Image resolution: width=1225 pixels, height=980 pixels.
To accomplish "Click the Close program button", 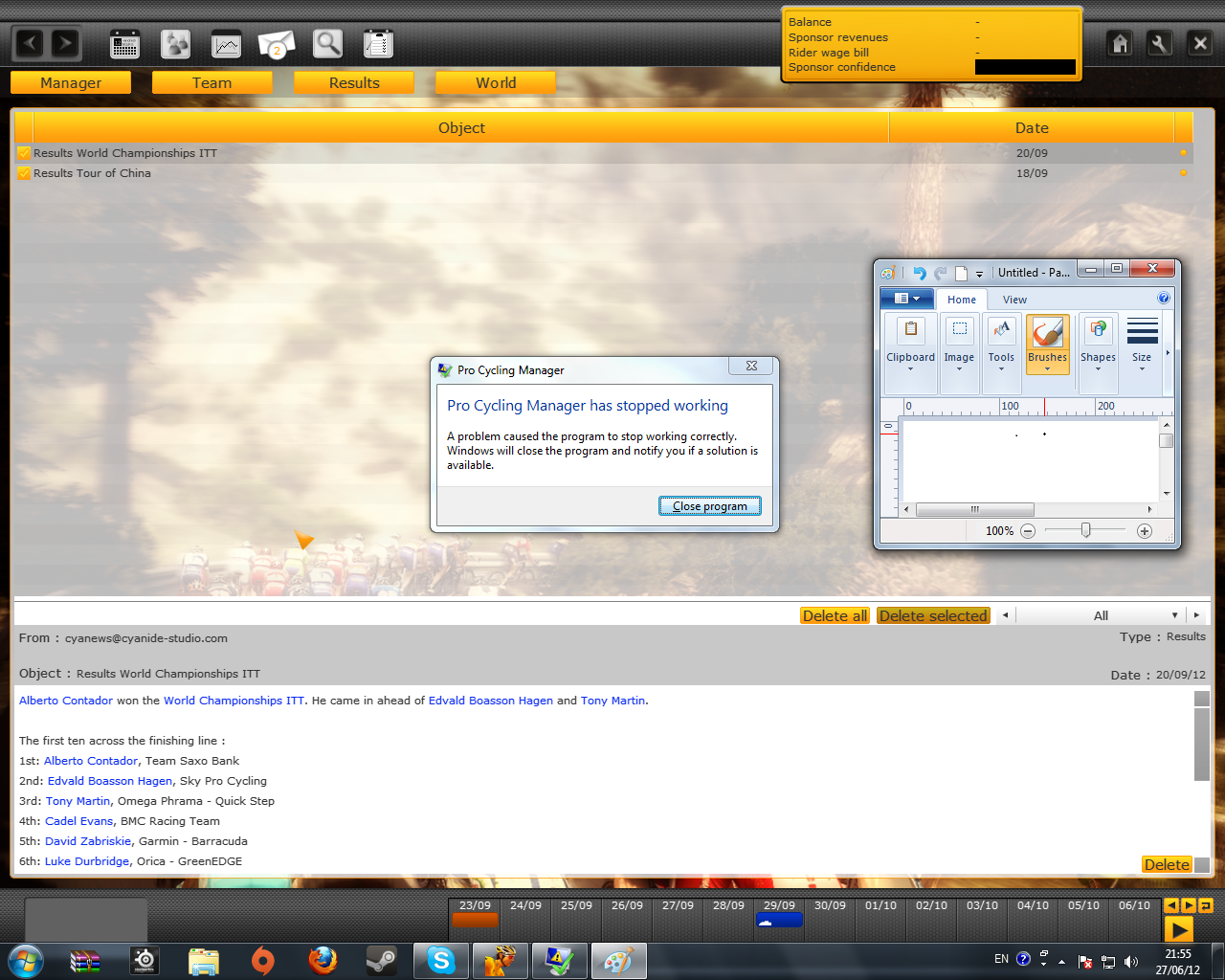I will tap(709, 506).
